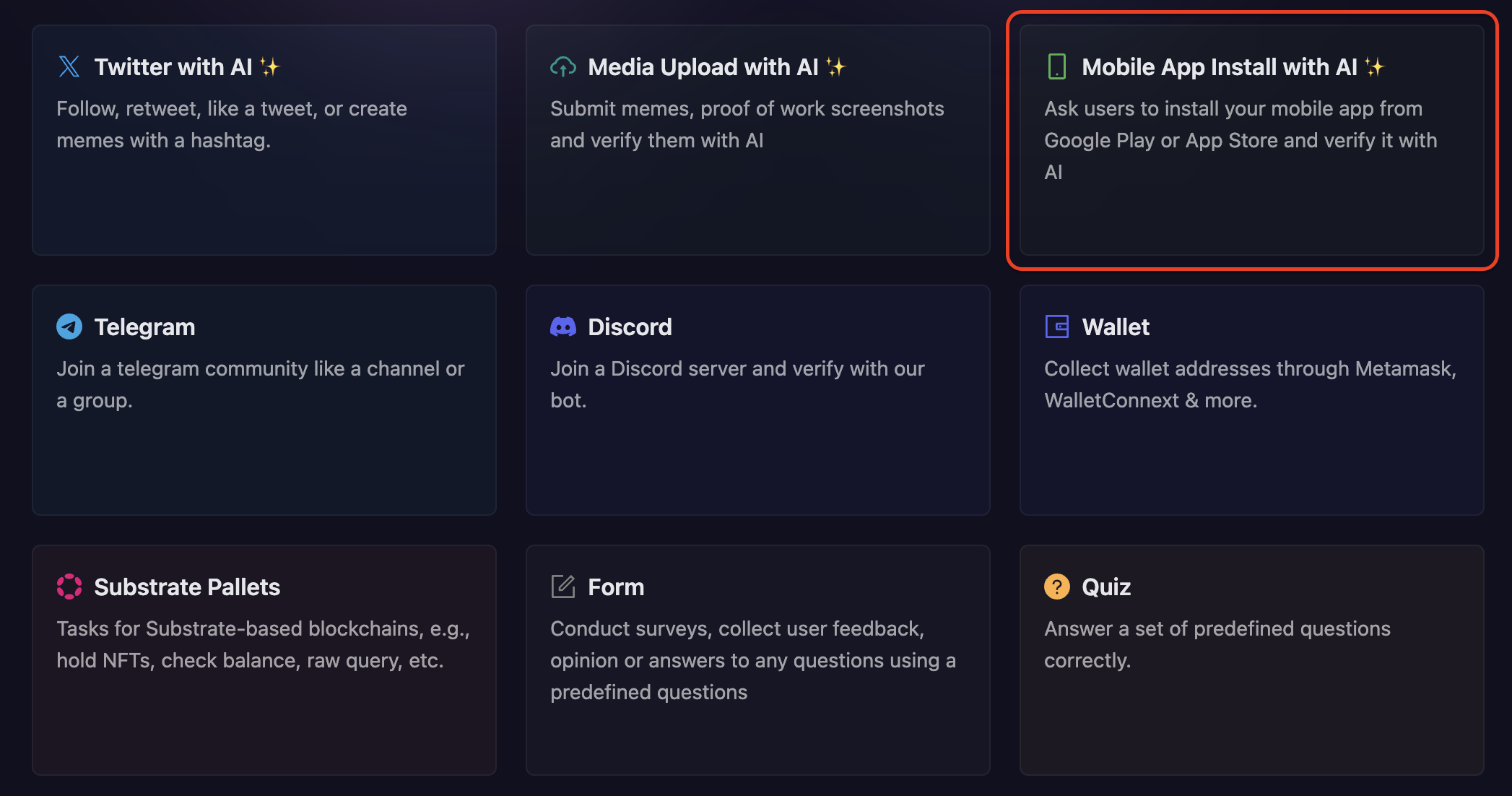Choose the Quiz card description text
The height and width of the screenshot is (796, 1512).
click(1217, 644)
